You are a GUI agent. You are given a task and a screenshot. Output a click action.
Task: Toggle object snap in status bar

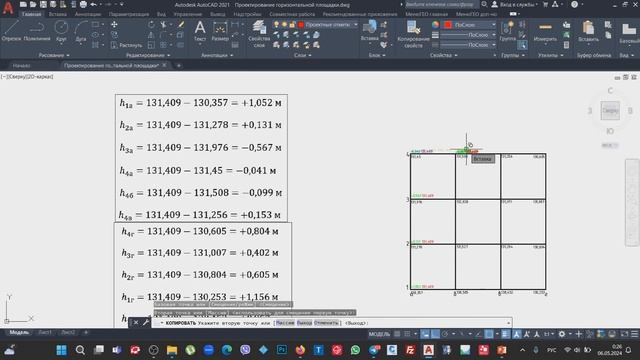489,334
